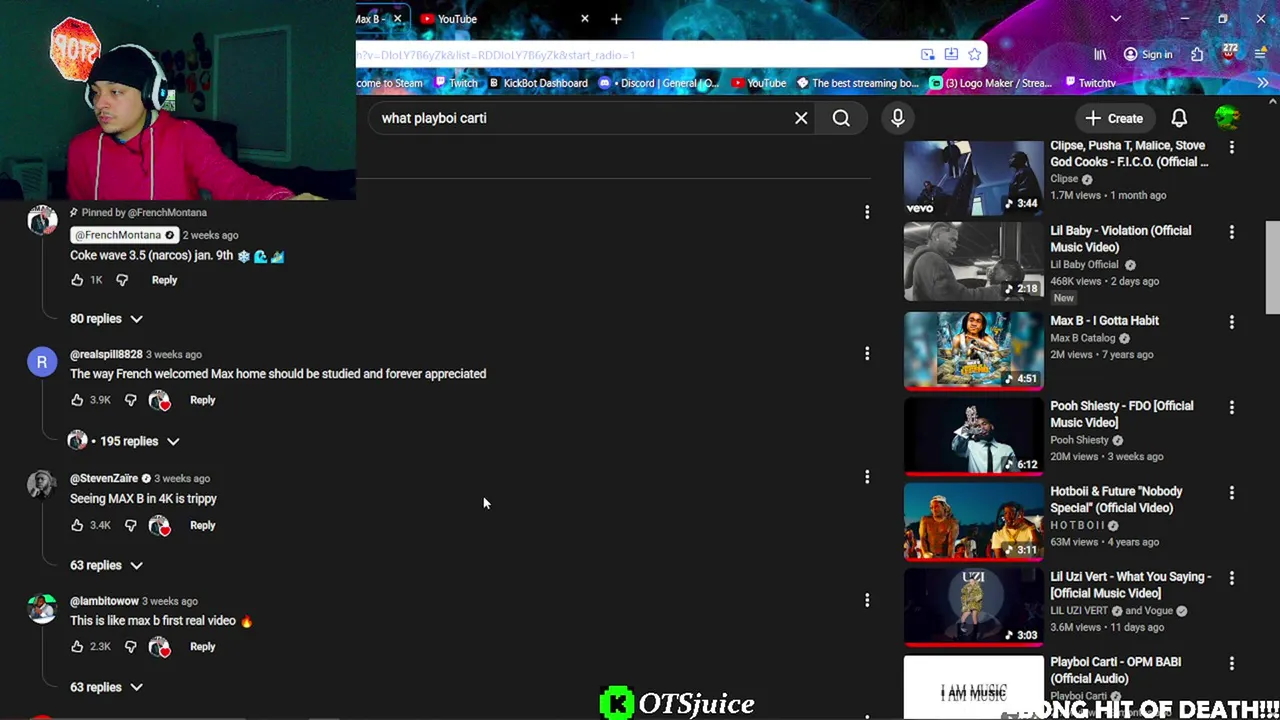Open @realspill8828 profile link
Screen dimensions: 1280x720
click(106, 354)
